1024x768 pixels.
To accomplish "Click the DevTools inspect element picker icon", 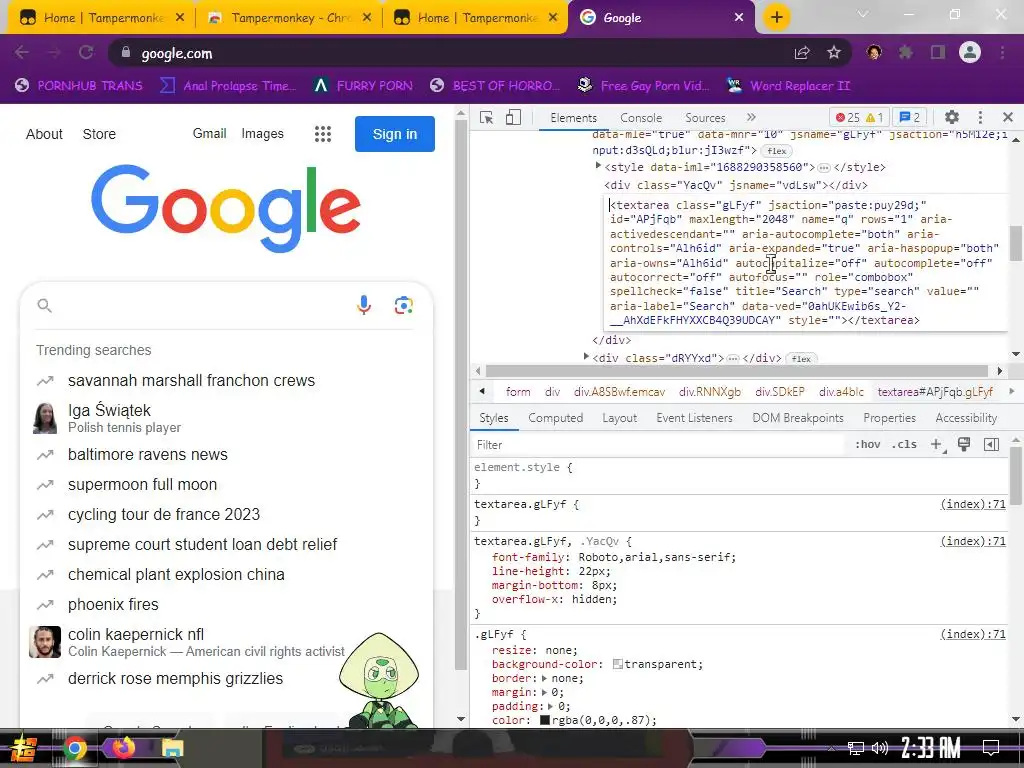I will point(487,118).
